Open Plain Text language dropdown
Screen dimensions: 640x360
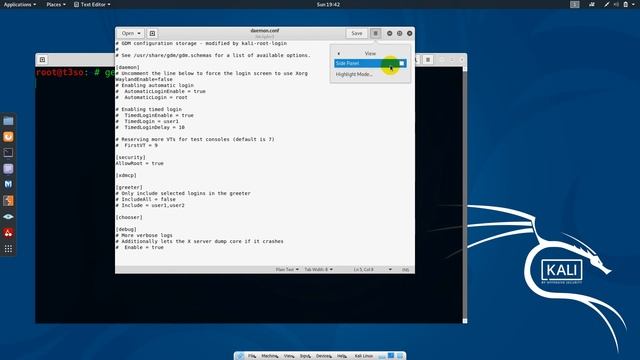pyautogui.click(x=287, y=269)
